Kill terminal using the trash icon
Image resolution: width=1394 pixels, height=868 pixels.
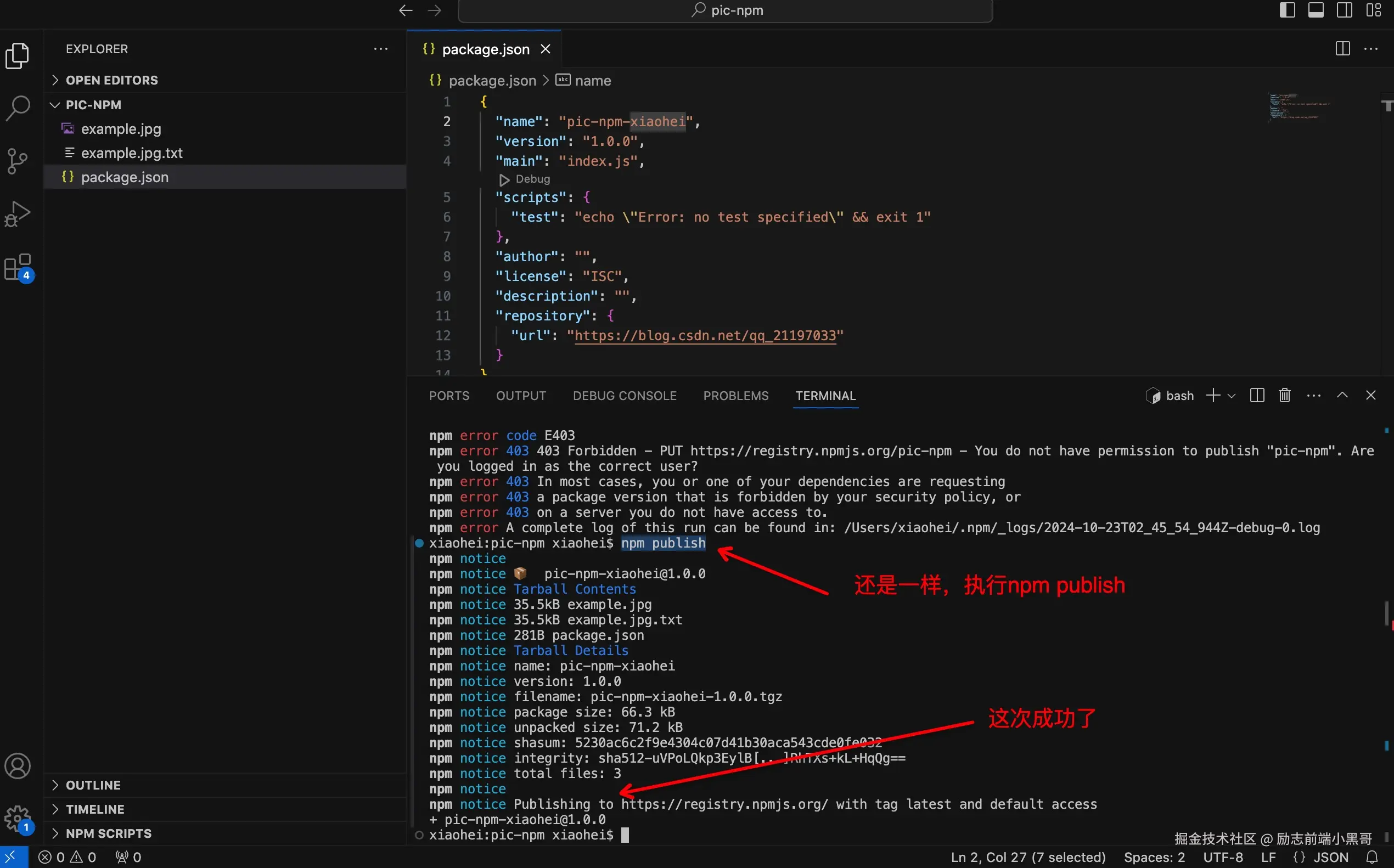coord(1284,396)
